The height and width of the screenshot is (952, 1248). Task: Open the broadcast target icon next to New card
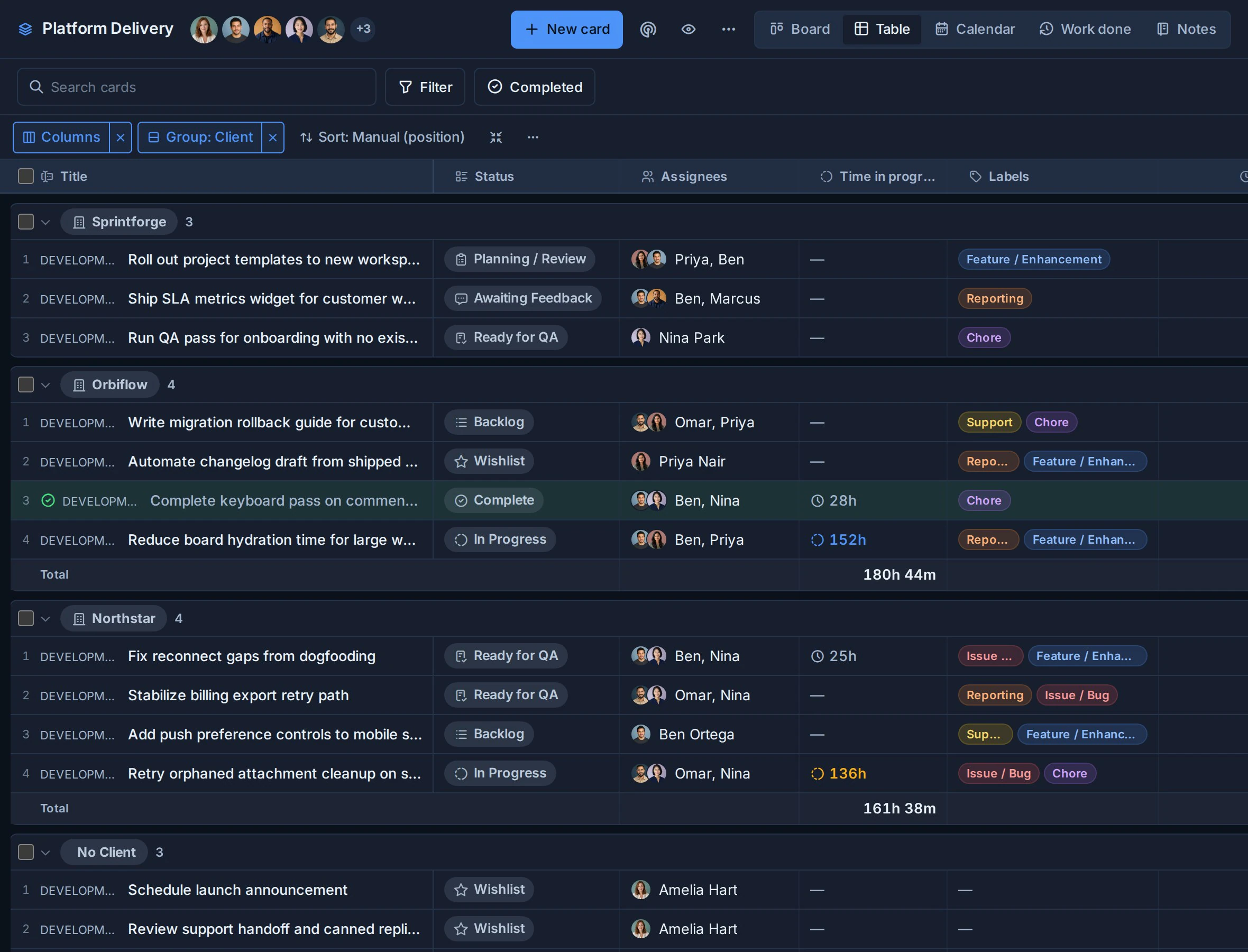[x=648, y=29]
